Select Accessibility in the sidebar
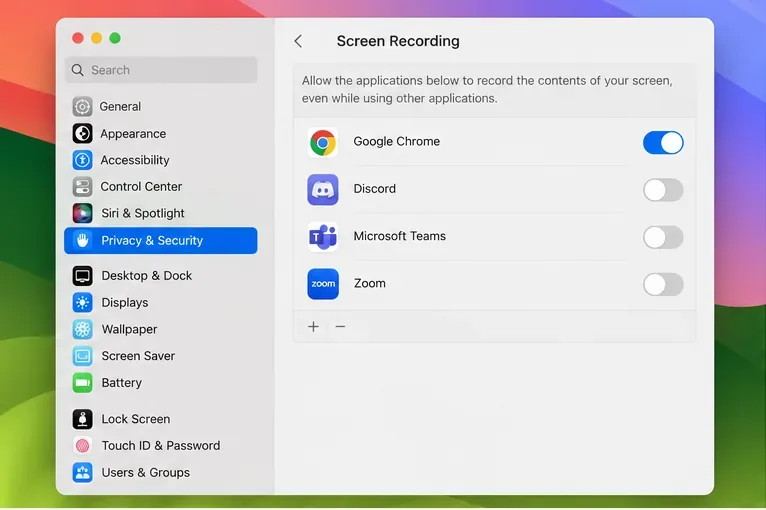The image size is (766, 510). (x=161, y=160)
